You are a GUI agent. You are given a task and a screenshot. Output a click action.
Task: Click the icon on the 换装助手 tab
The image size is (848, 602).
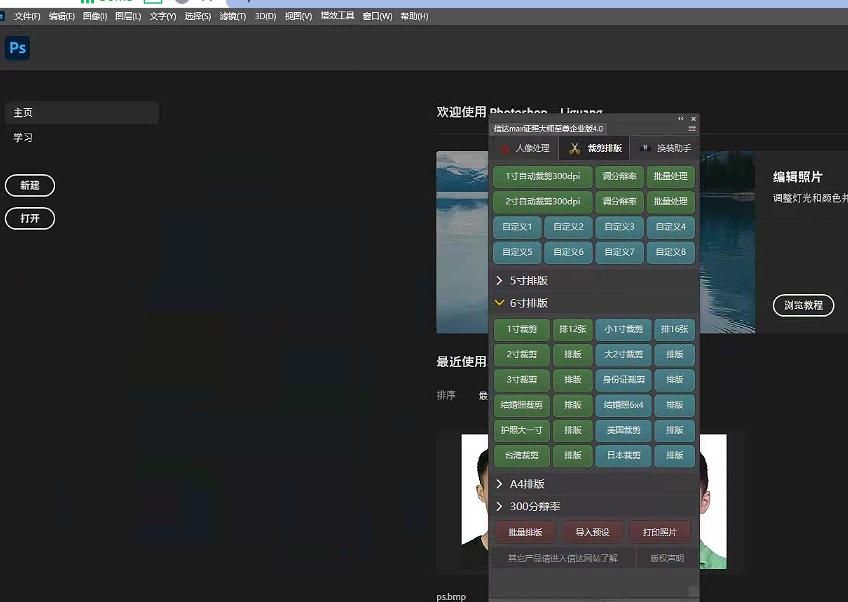pyautogui.click(x=644, y=148)
